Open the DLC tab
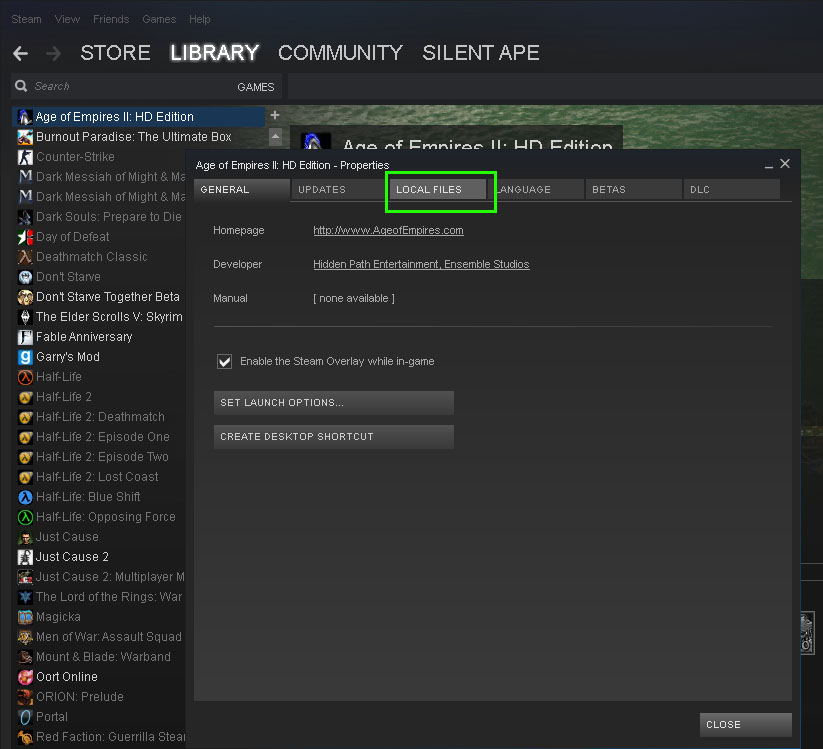The image size is (823, 749). point(732,189)
